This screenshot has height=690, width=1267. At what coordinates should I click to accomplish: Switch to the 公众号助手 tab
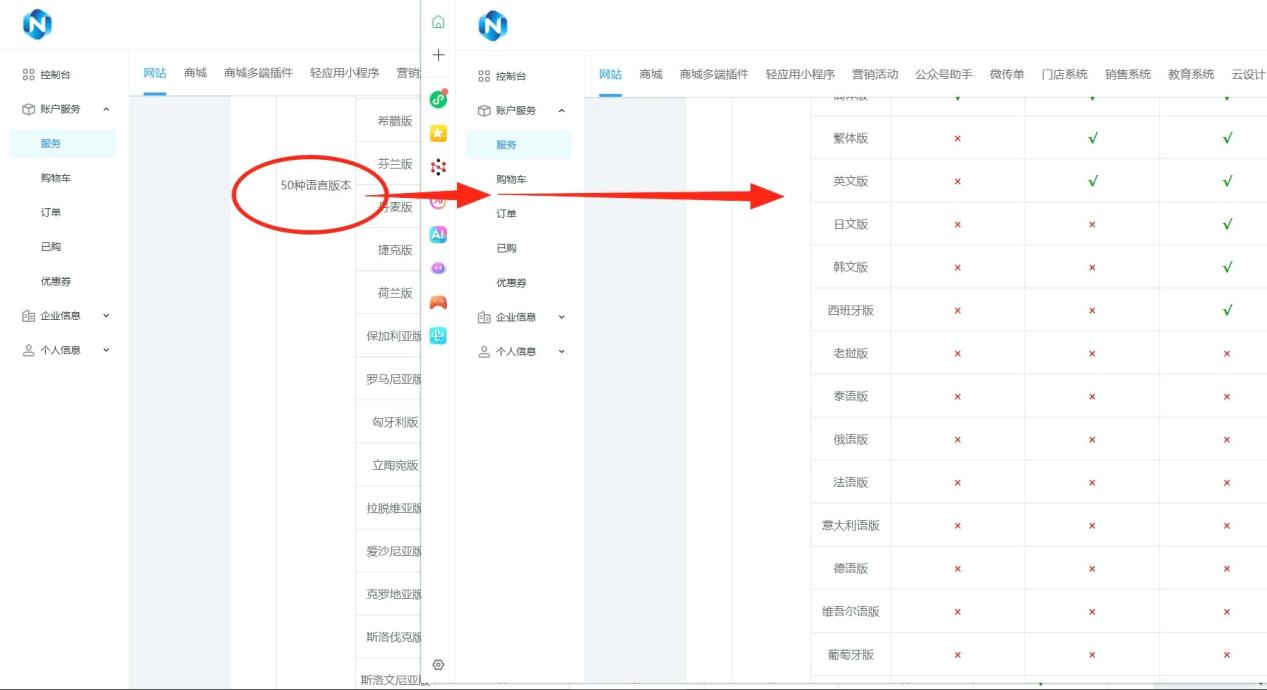pos(943,74)
